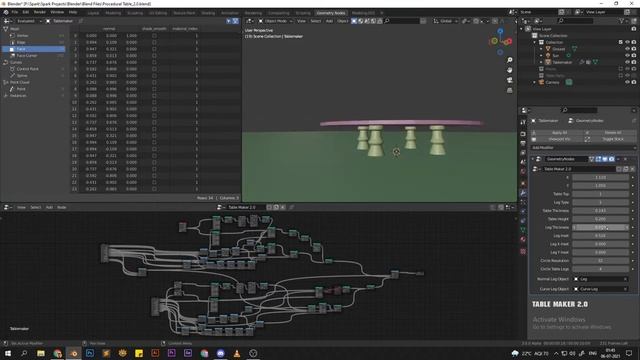The width and height of the screenshot is (640, 360).
Task: Open the Tool tab icon in Properties editor
Action: [x=523, y=122]
